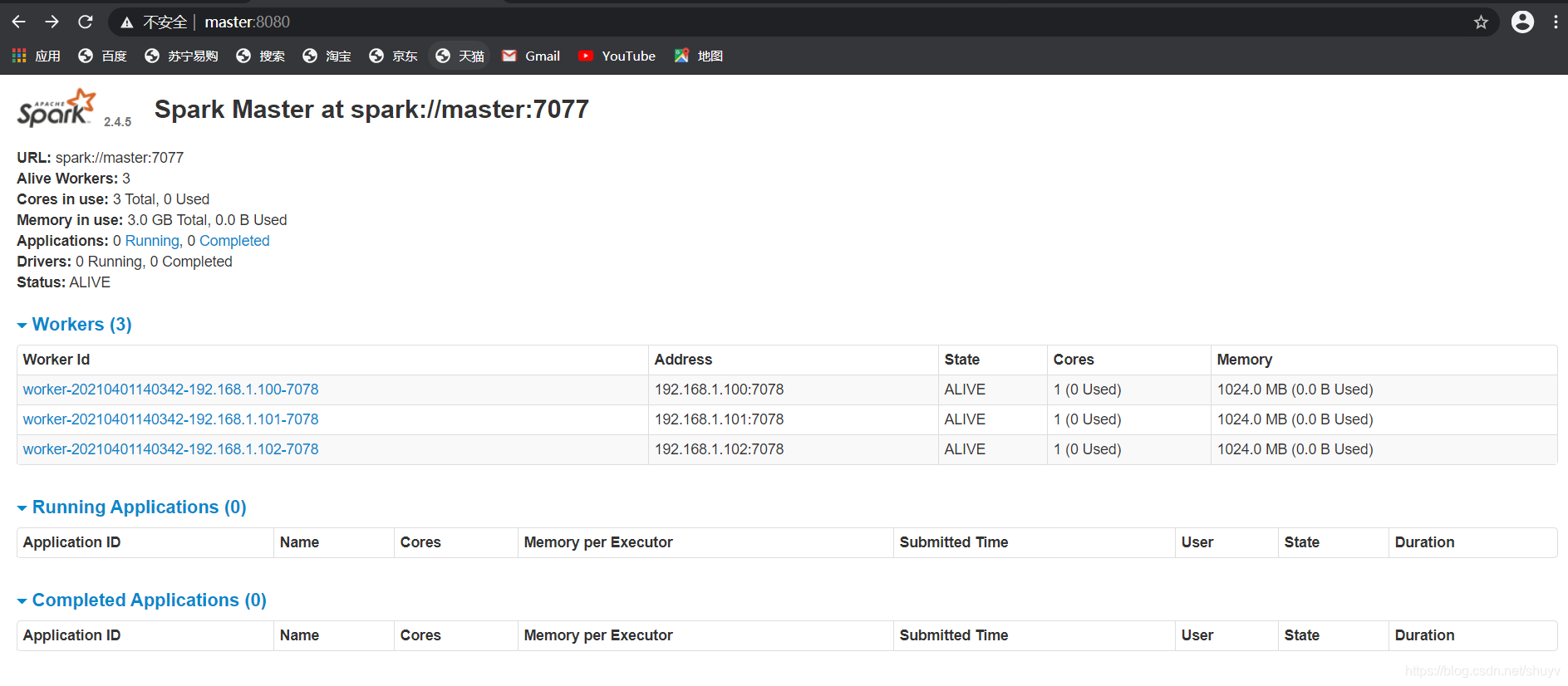Open the 地图 maps bookmark
Screen dimensions: 1568x686
[698, 56]
